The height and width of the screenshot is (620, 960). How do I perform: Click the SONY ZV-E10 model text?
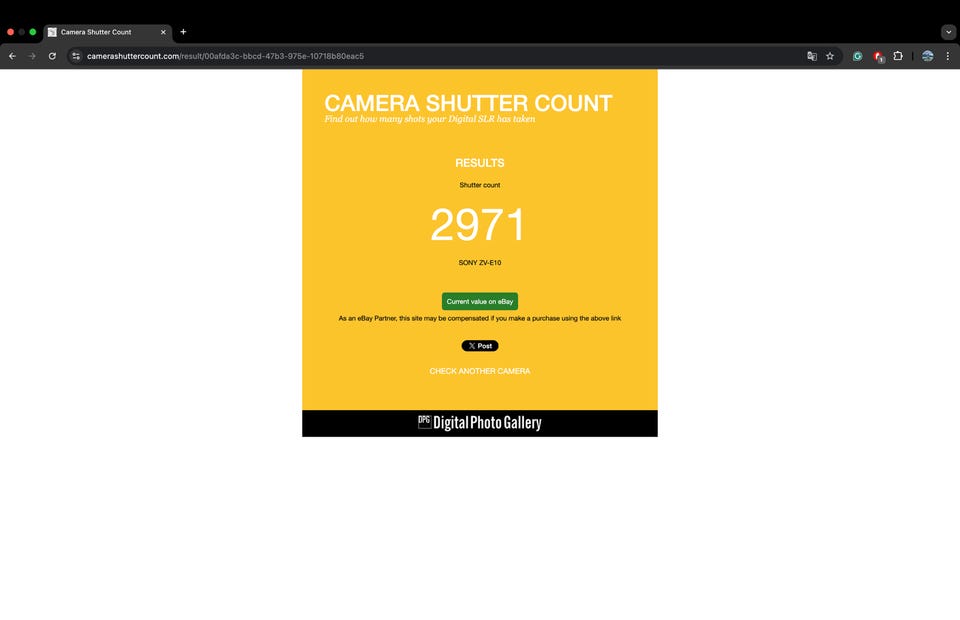[480, 263]
